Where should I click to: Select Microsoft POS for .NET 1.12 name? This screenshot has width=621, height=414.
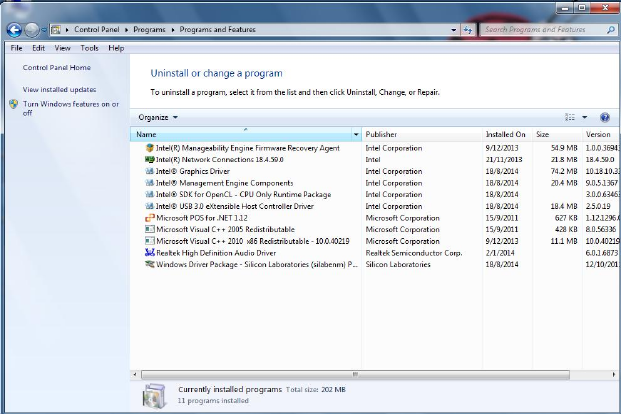202,218
